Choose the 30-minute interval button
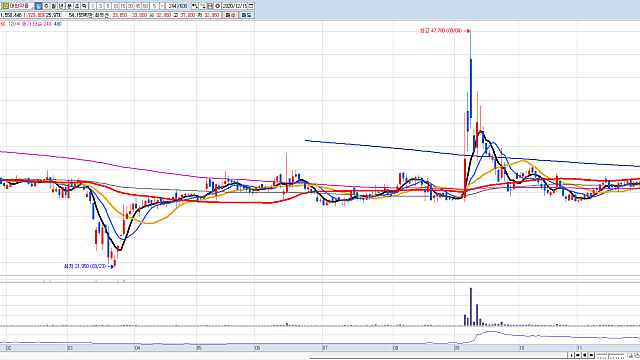Screen dimensions: 640x360 pyautogui.click(x=130, y=6)
